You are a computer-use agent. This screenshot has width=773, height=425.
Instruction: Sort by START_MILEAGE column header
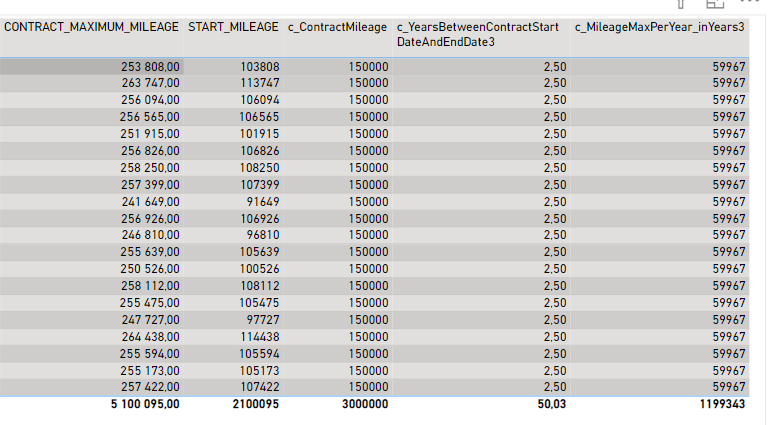coord(233,27)
